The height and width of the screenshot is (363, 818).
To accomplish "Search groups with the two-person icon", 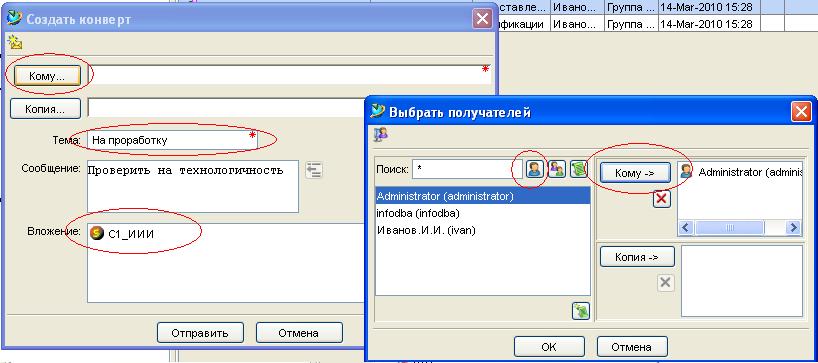I will pyautogui.click(x=556, y=169).
